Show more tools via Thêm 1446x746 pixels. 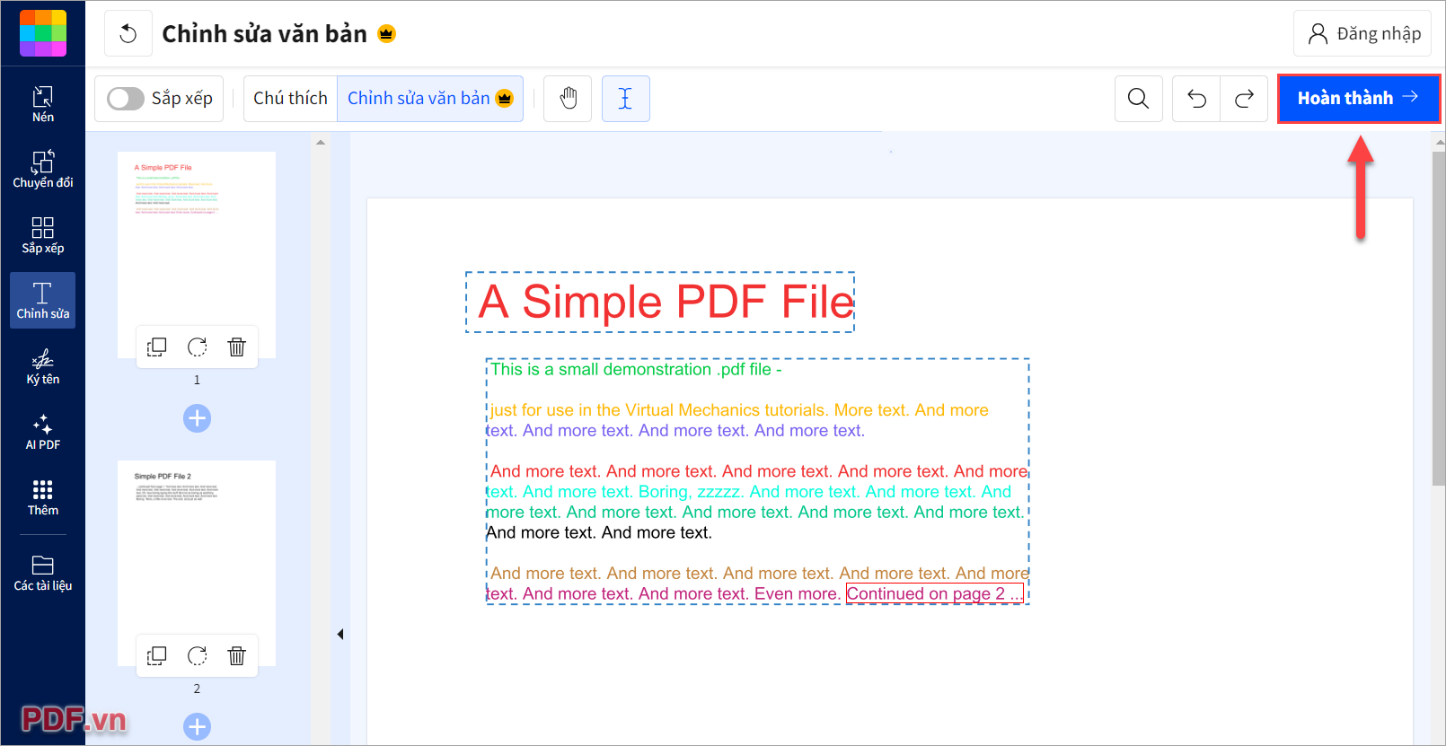[x=43, y=497]
